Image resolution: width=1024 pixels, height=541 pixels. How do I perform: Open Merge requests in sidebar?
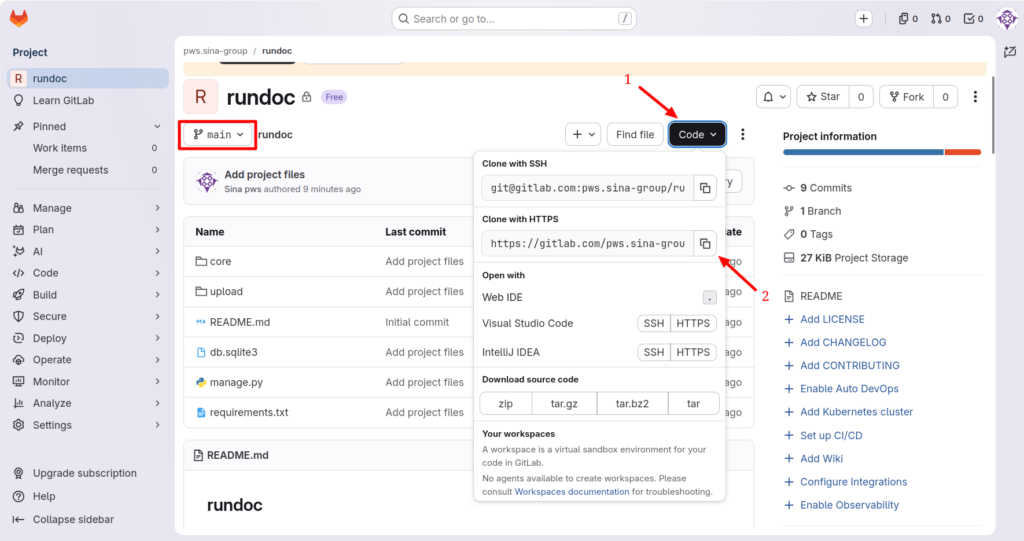[x=87, y=170]
